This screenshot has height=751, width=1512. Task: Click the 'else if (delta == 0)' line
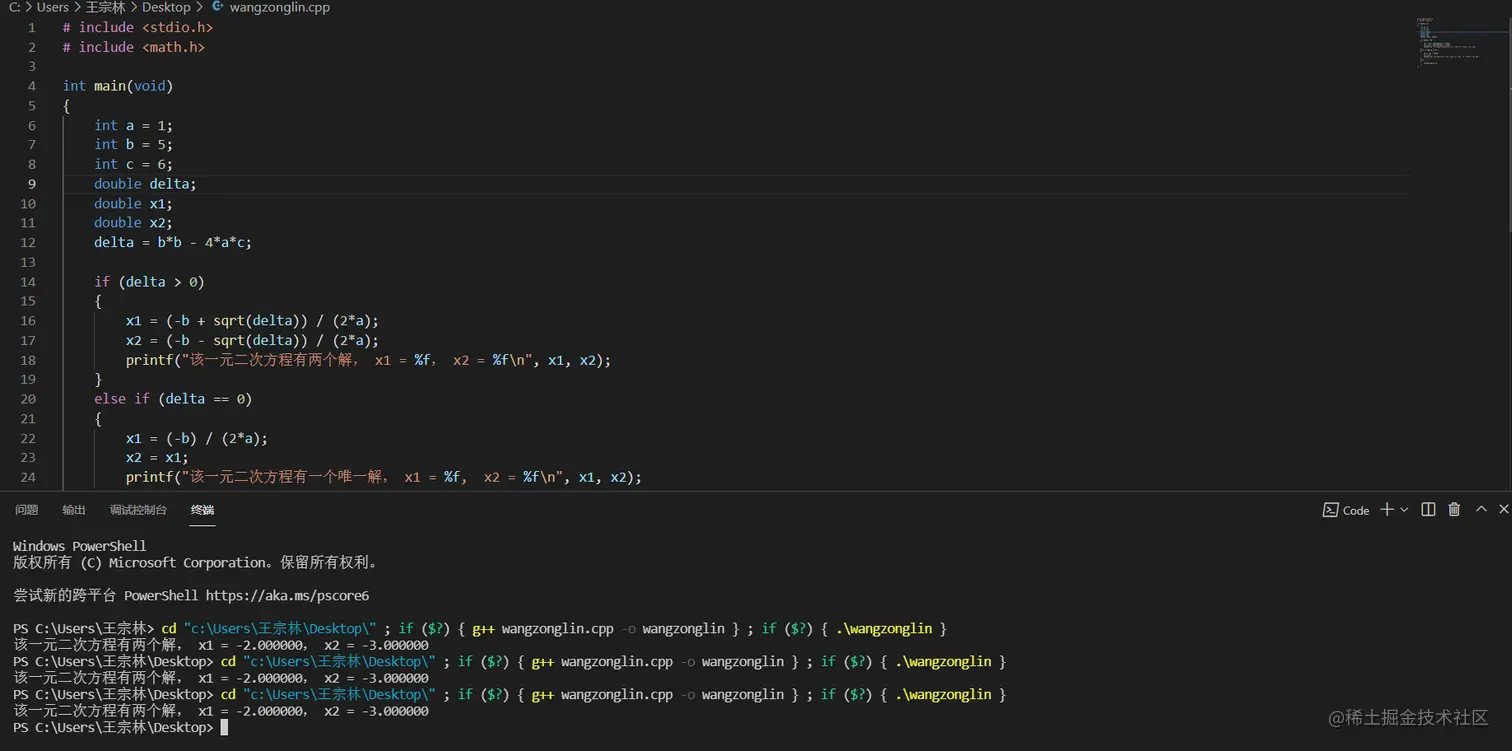[x=173, y=399]
